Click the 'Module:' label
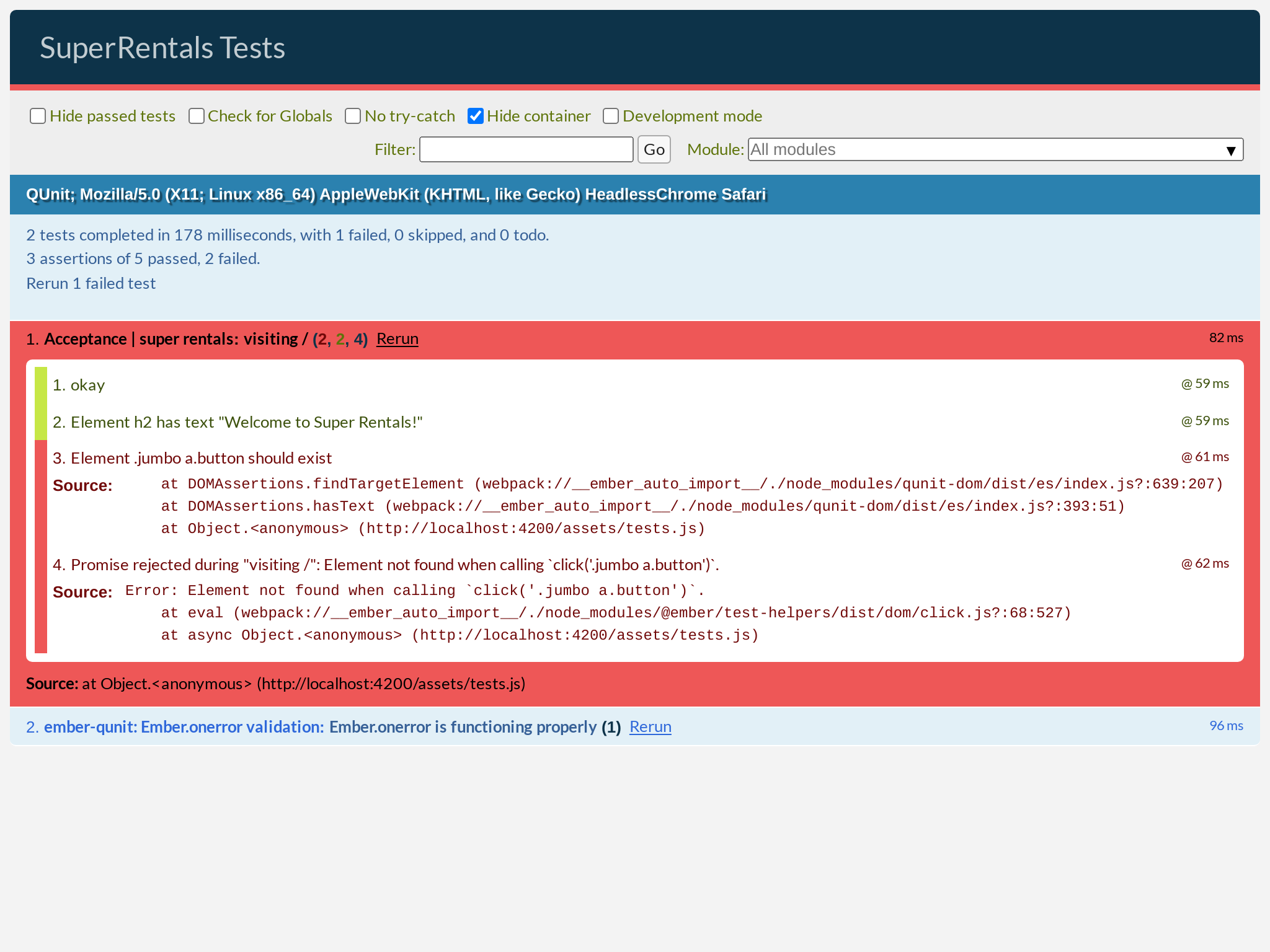Viewport: 1270px width, 952px height. [x=716, y=149]
